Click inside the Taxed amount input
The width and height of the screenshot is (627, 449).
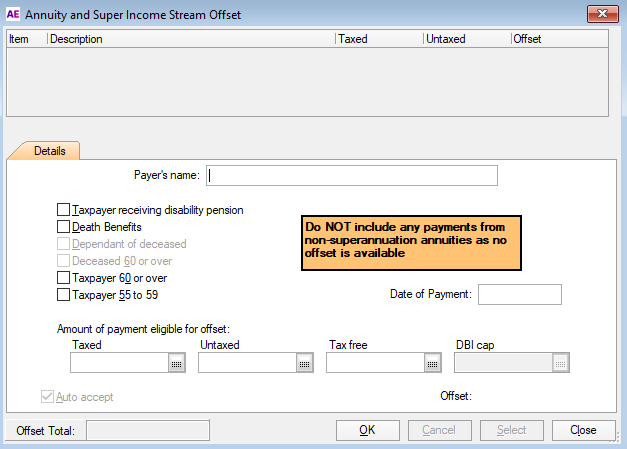pos(119,364)
